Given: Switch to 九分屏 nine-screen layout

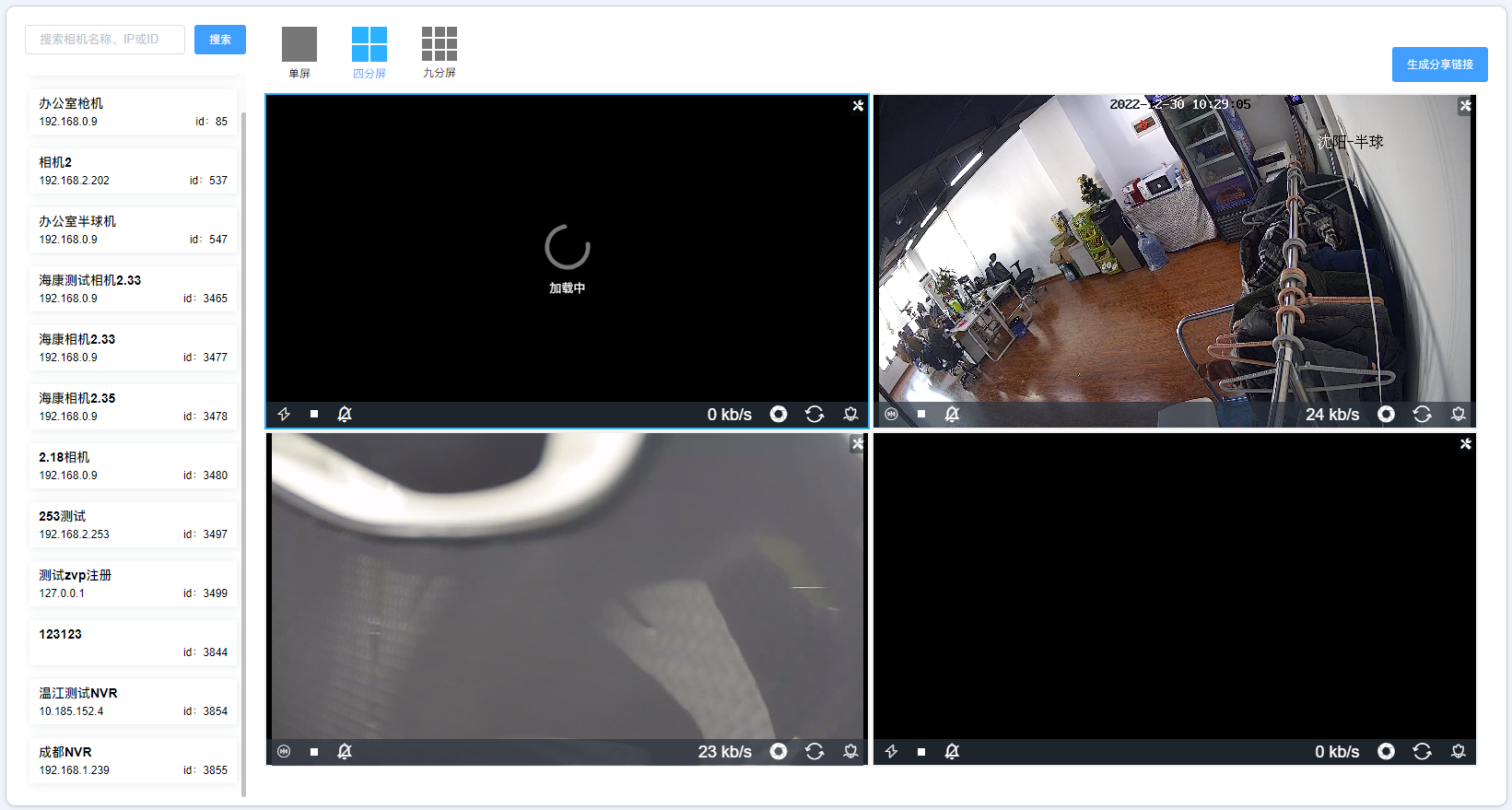Looking at the screenshot, I should click(x=440, y=52).
